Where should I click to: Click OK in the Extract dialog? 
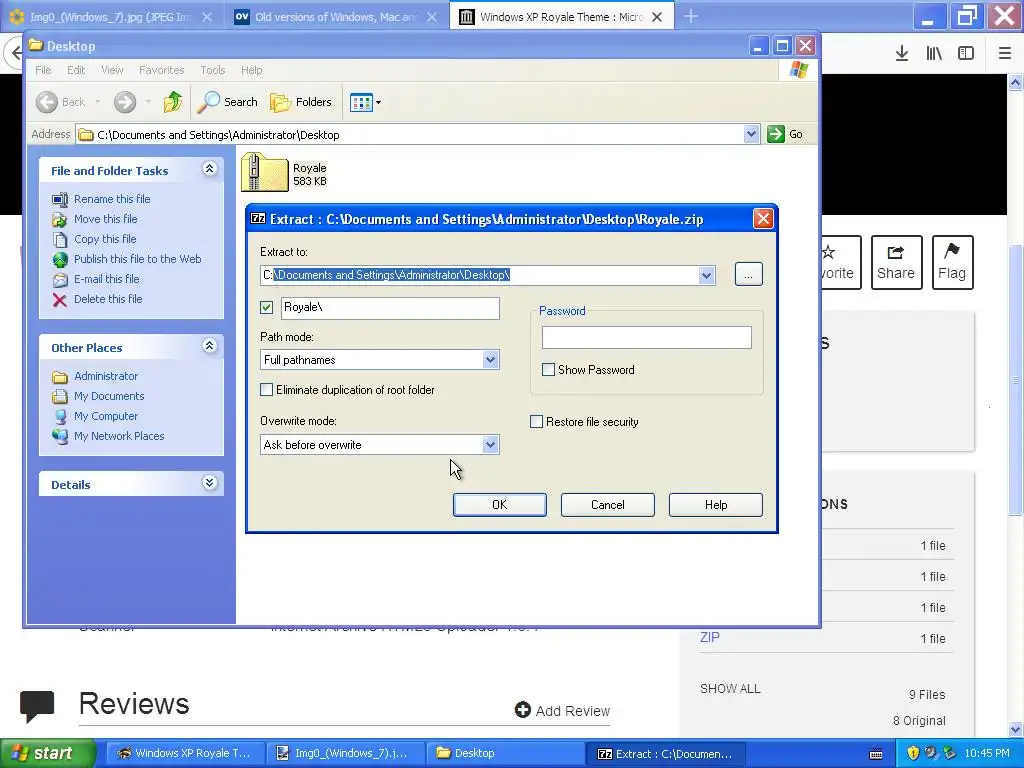click(500, 505)
